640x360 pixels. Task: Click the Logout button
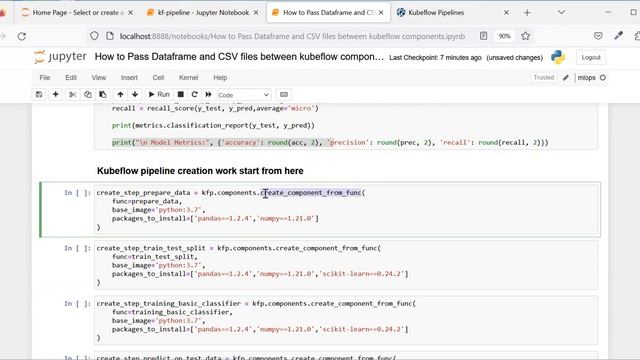(591, 57)
